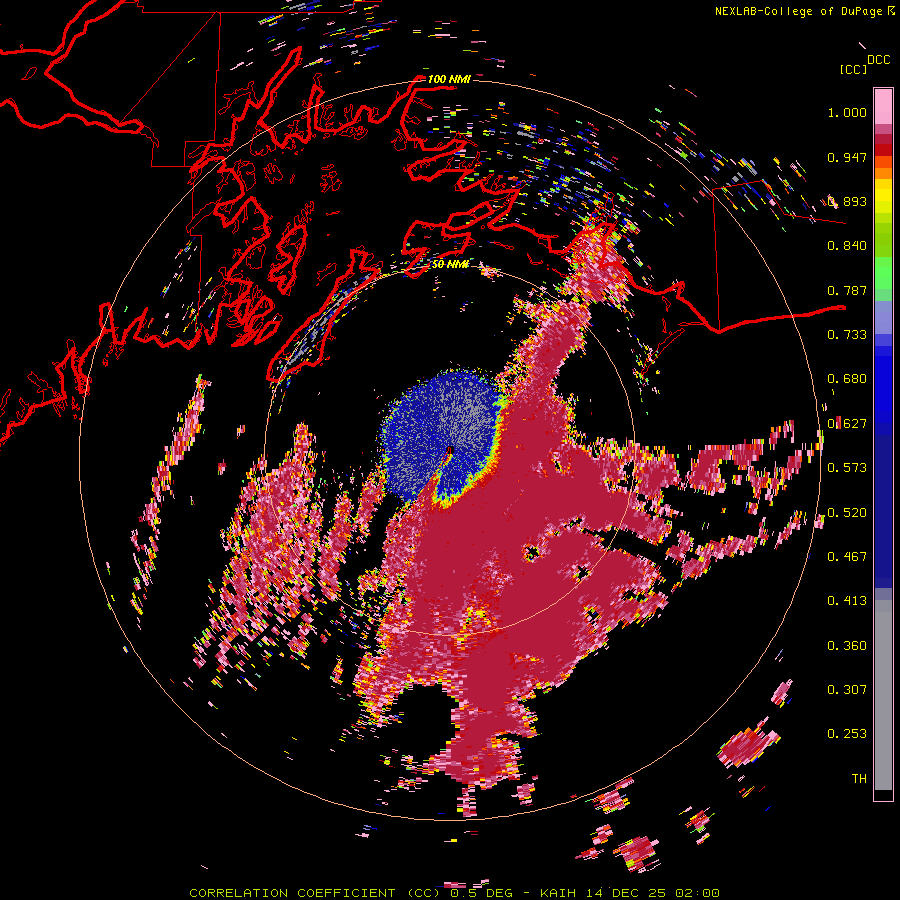Click the 50 NMI range ring label
The width and height of the screenshot is (900, 900).
449,264
